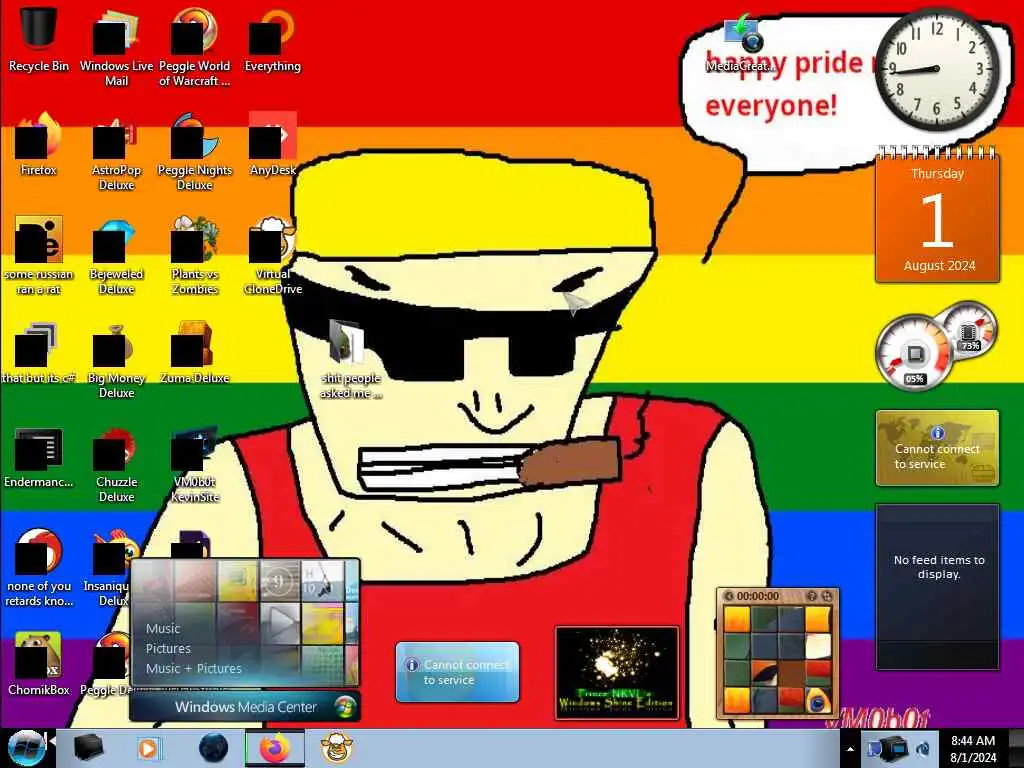Viewport: 1024px width, 768px height.
Task: Click the puzzle's question mark show-picture icon
Action: point(812,596)
